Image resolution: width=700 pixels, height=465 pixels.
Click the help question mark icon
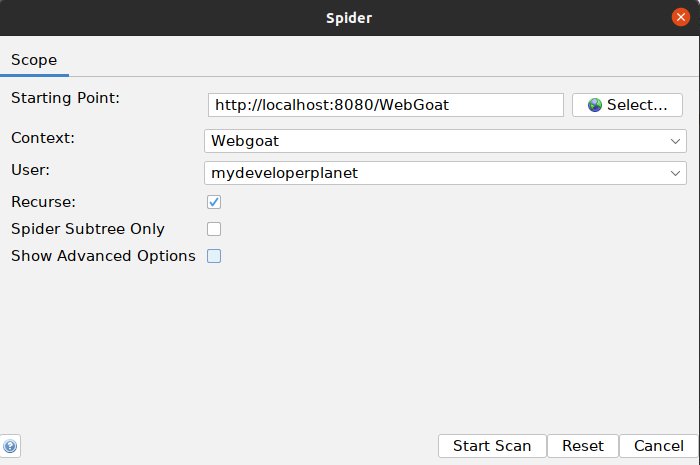tap(11, 446)
